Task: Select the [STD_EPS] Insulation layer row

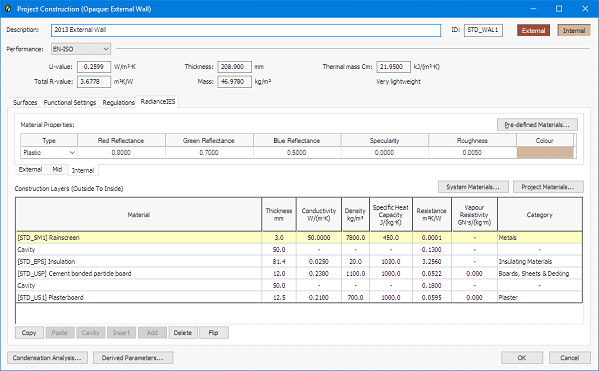Action: [x=299, y=262]
